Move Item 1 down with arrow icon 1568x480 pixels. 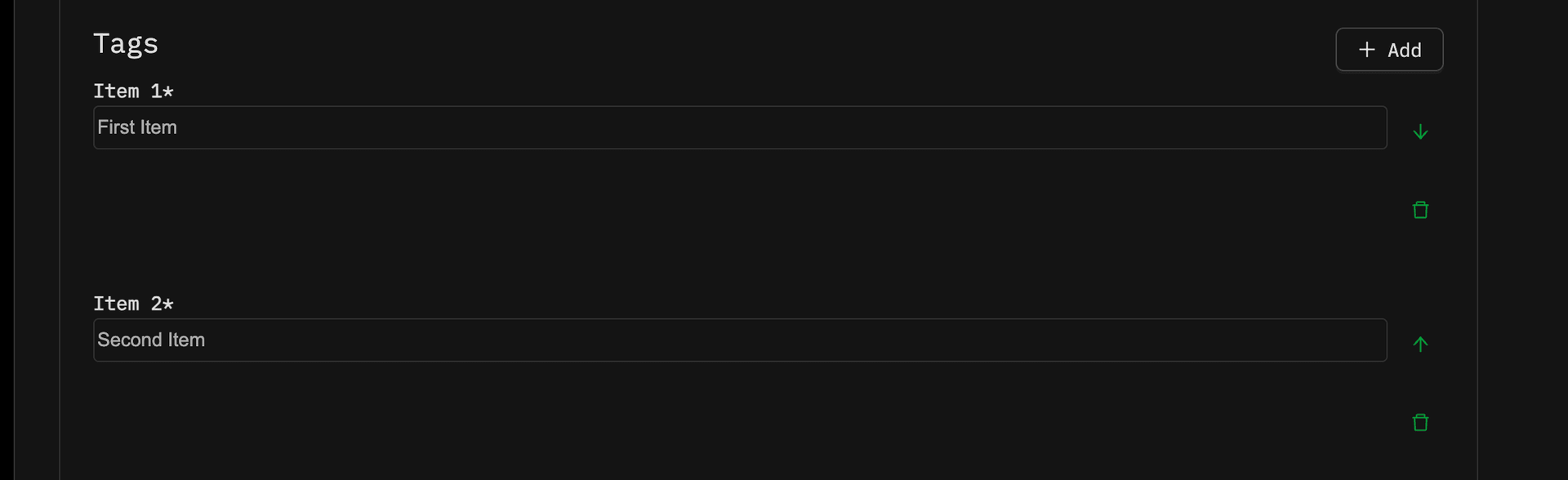point(1420,131)
